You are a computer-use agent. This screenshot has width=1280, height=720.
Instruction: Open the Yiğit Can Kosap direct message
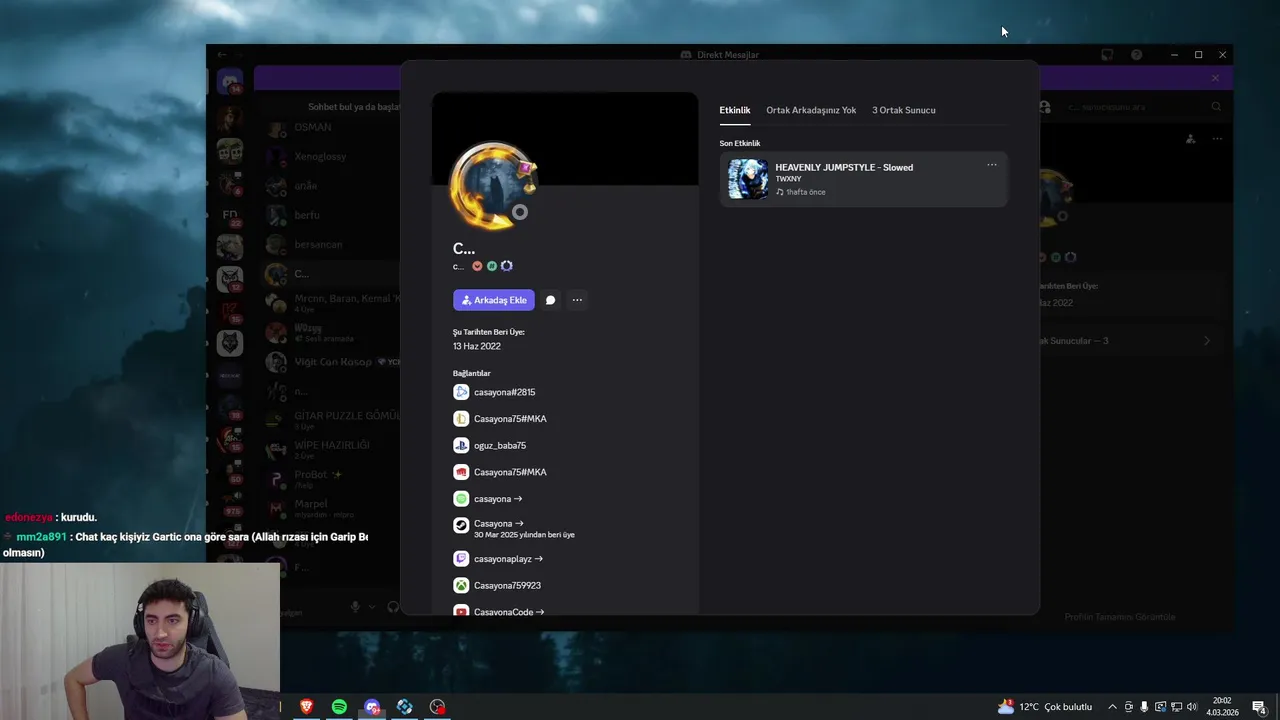332,362
